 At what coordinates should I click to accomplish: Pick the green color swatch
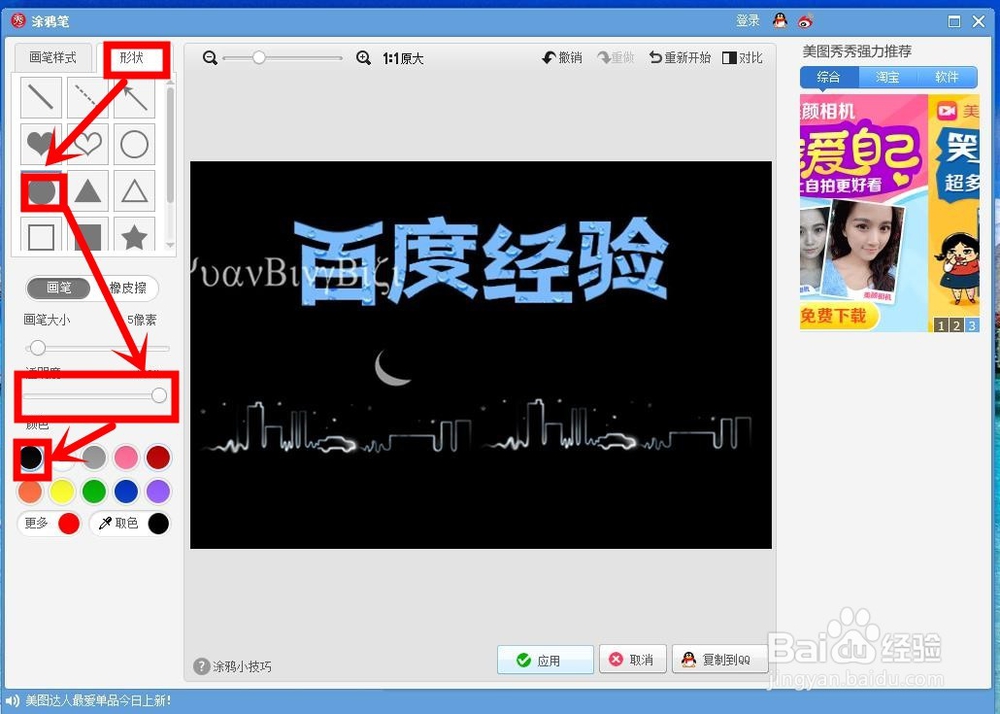[94, 492]
